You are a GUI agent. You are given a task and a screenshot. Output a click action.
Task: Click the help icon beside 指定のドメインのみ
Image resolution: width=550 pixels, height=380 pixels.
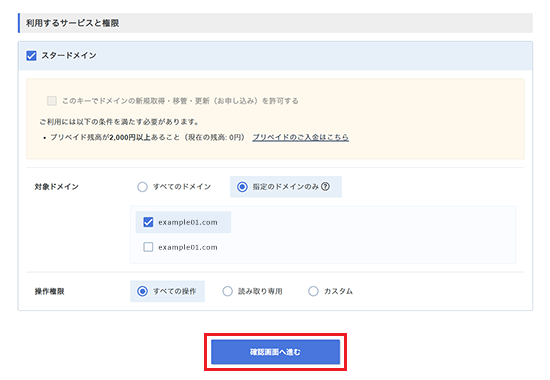[326, 187]
